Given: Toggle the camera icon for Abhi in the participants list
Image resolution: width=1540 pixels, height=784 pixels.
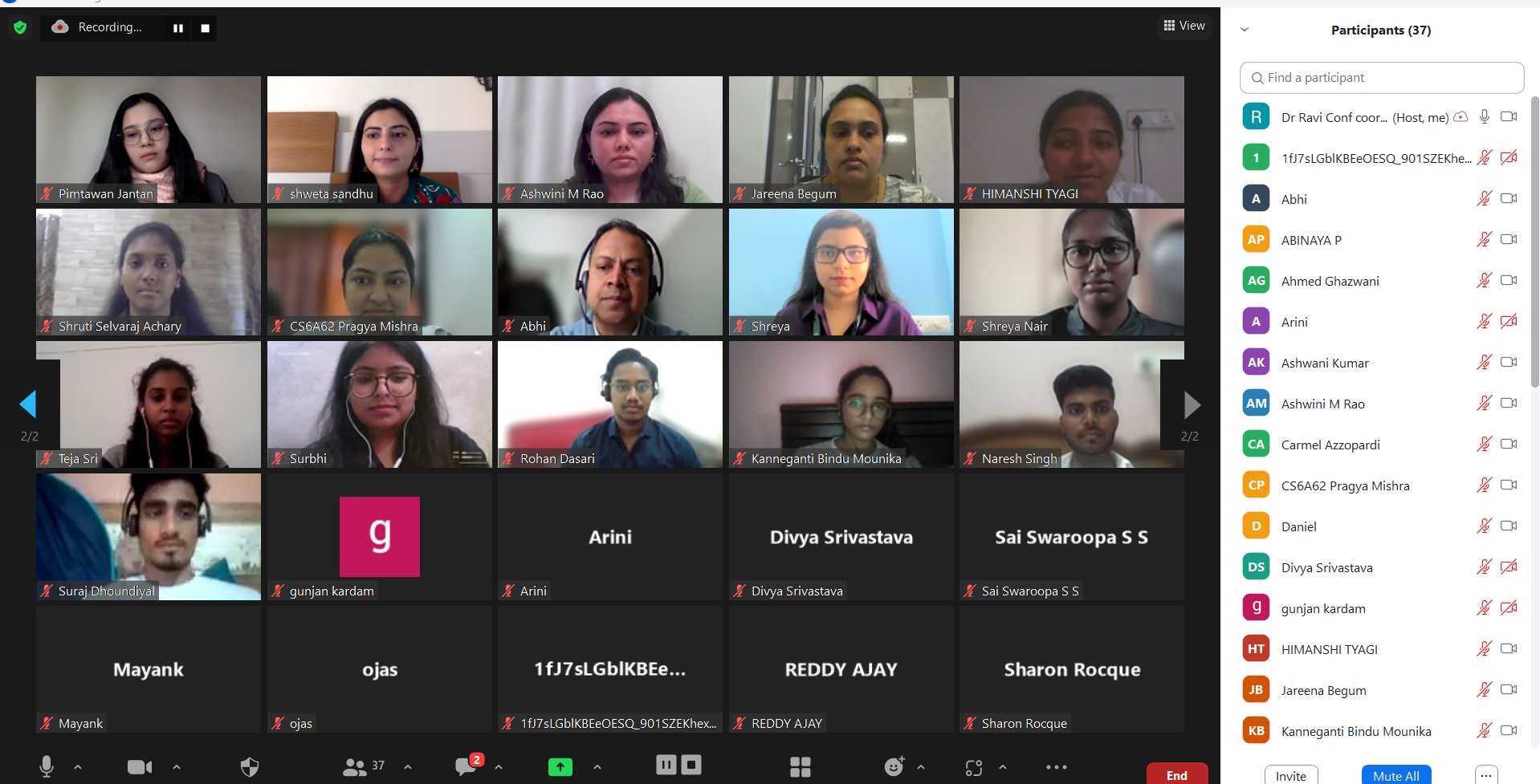Looking at the screenshot, I should tap(1509, 198).
